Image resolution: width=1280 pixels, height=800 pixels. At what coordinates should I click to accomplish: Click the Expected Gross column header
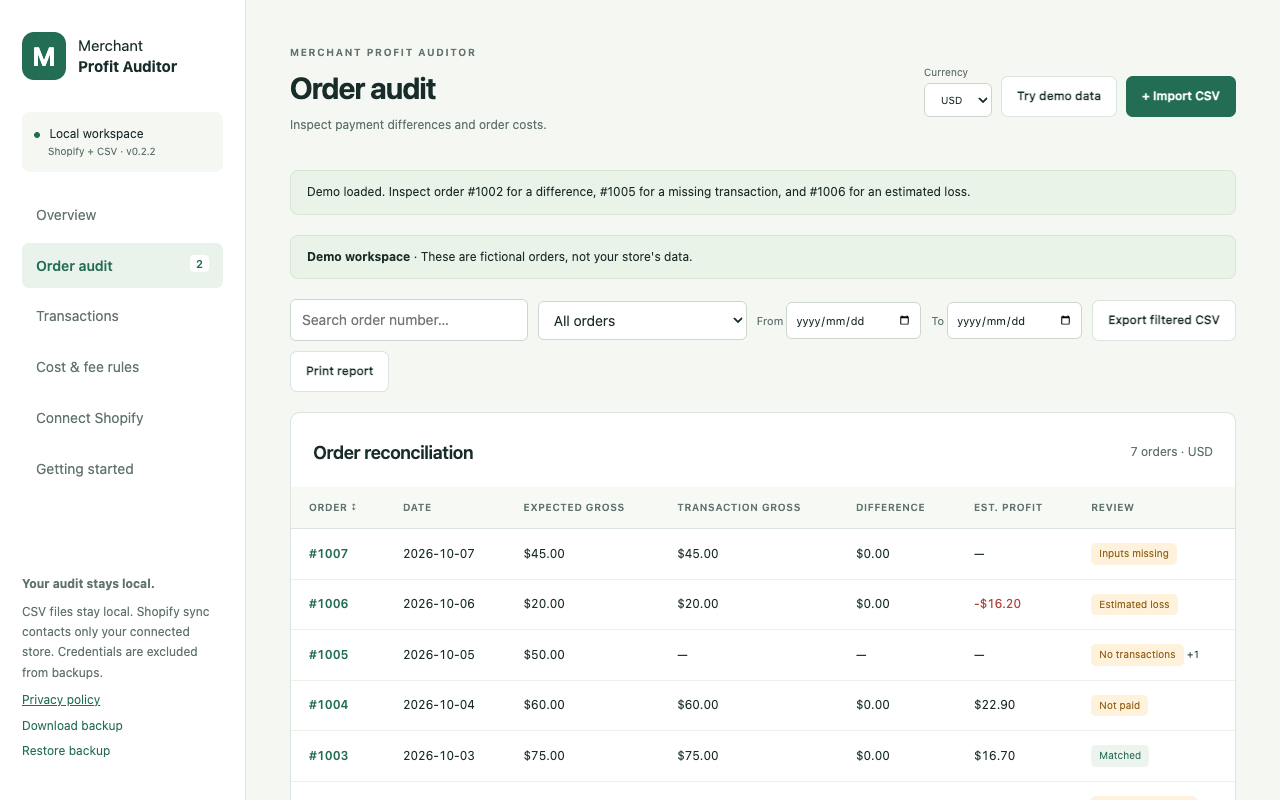(574, 507)
